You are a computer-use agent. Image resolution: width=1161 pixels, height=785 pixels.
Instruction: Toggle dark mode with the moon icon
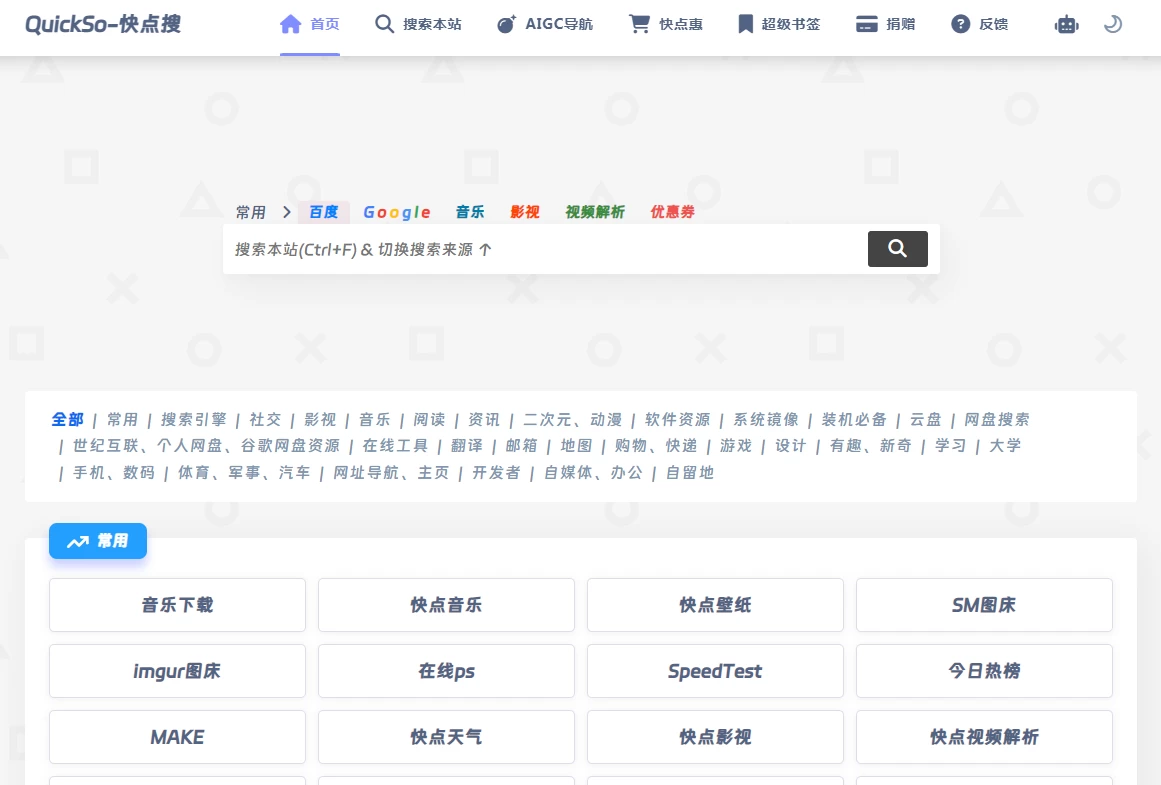pyautogui.click(x=1112, y=24)
